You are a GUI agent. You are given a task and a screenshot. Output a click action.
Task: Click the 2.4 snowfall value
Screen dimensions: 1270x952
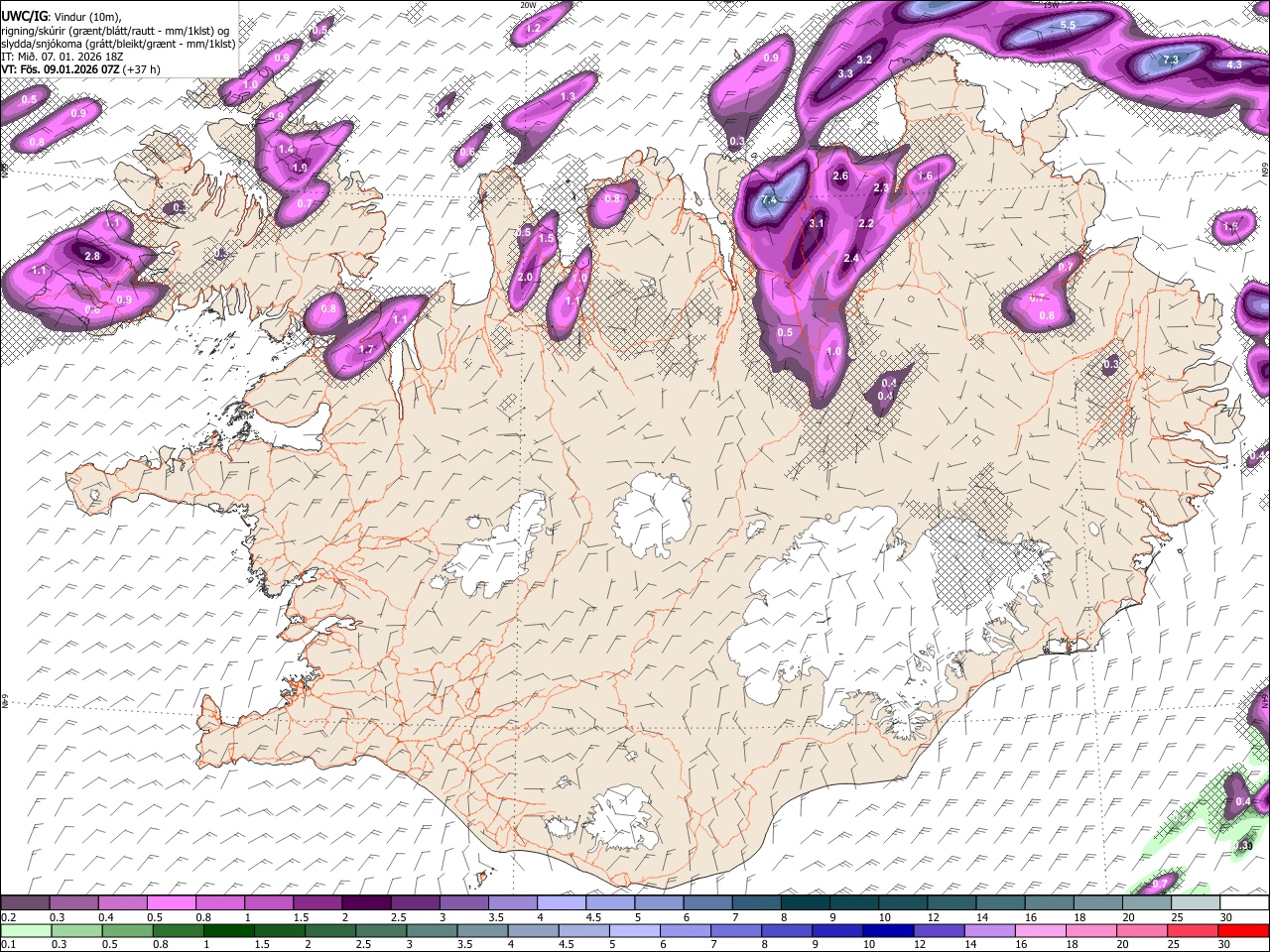(850, 258)
